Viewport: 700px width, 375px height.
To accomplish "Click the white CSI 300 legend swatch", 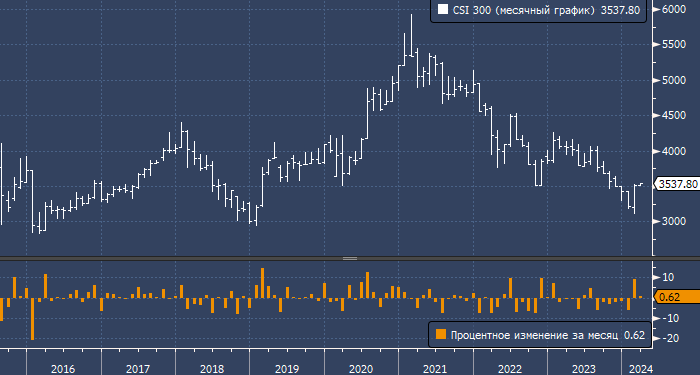I will pyautogui.click(x=443, y=10).
